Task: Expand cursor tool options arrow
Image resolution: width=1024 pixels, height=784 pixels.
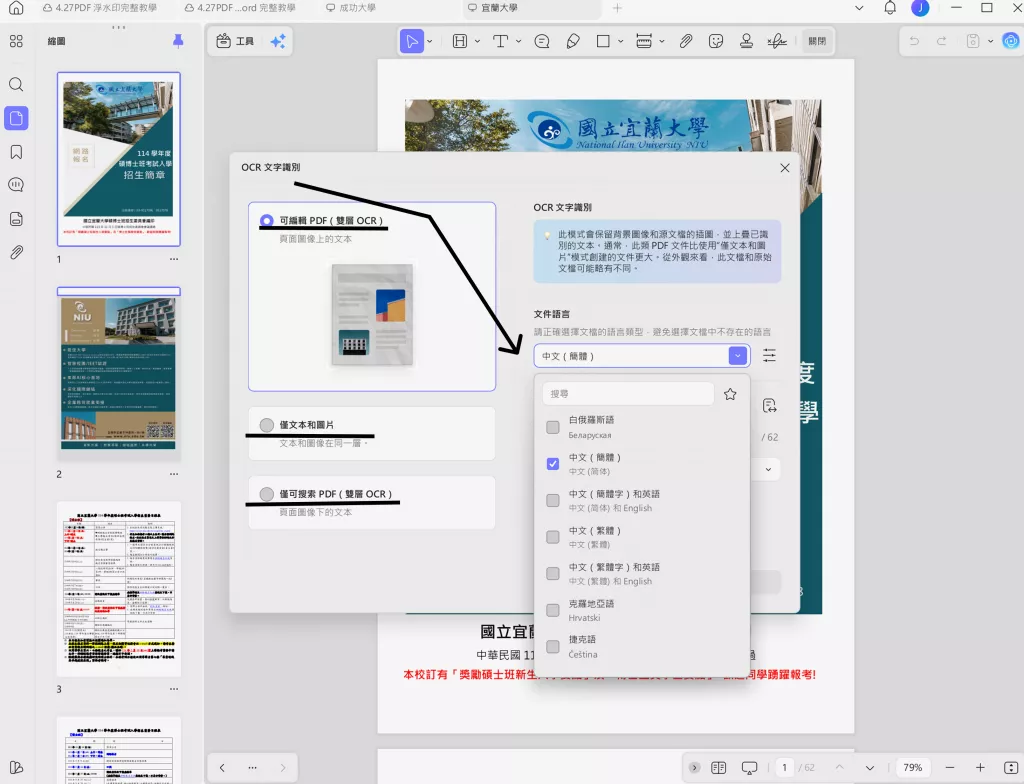Action: pos(430,41)
